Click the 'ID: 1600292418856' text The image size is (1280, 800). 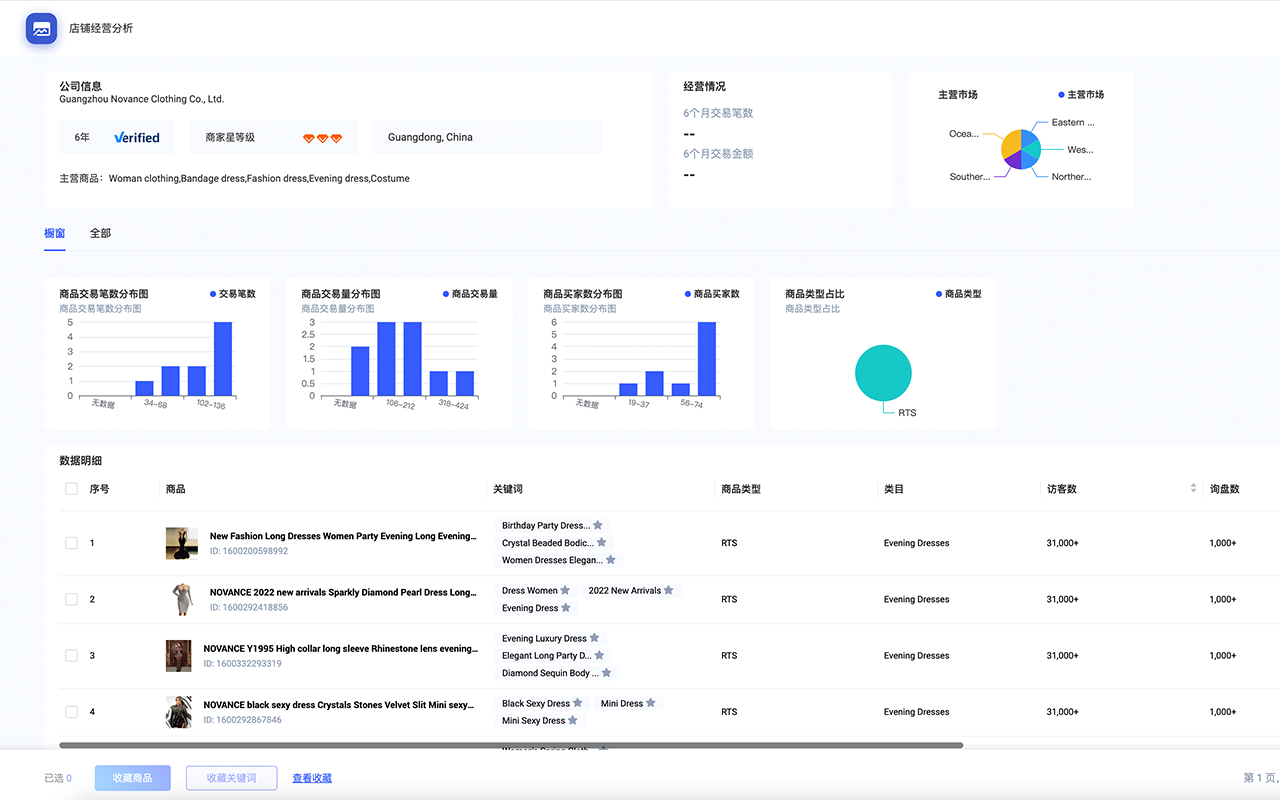pos(249,607)
